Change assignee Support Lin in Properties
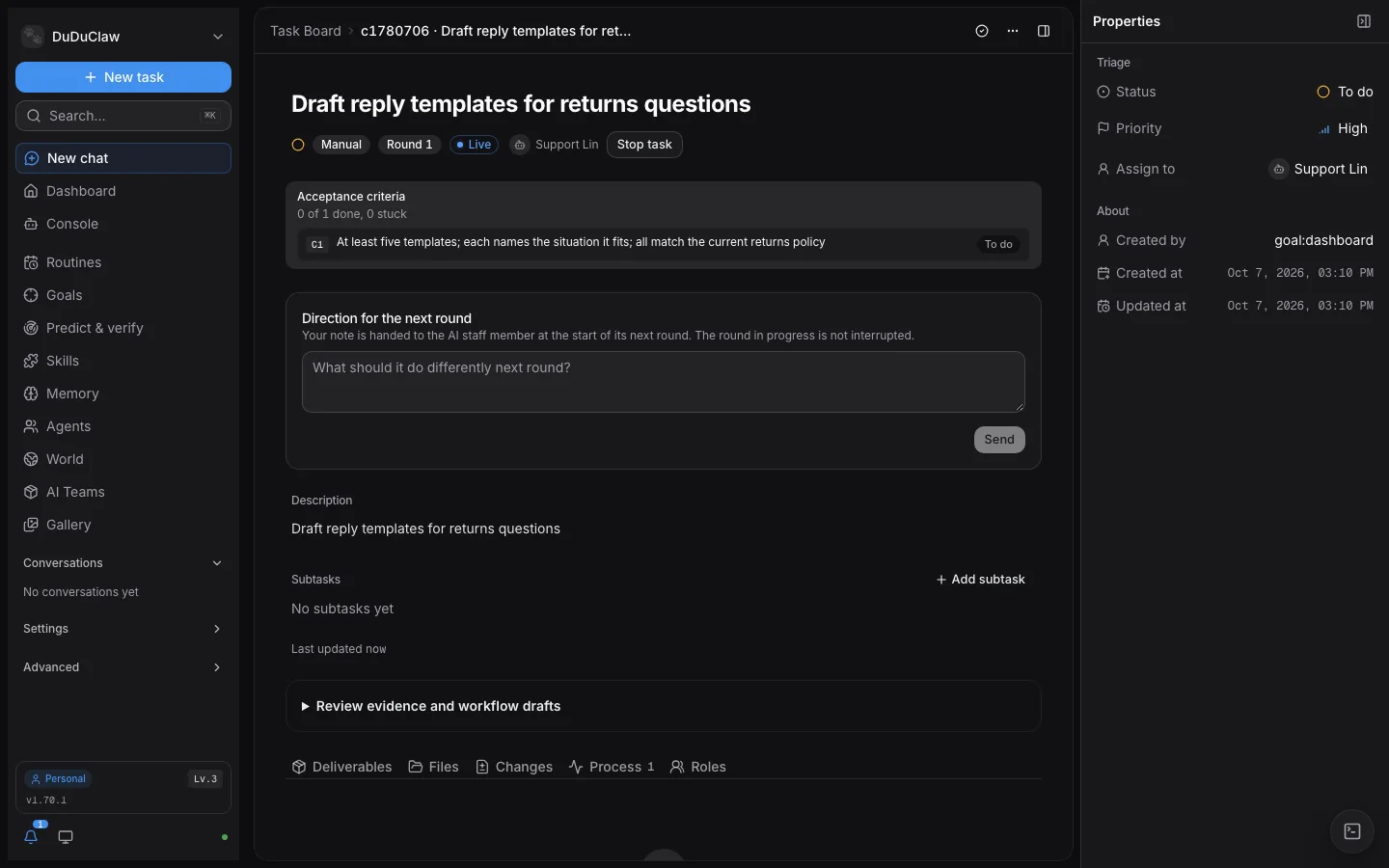Viewport: 1389px width, 868px height. 1318,169
